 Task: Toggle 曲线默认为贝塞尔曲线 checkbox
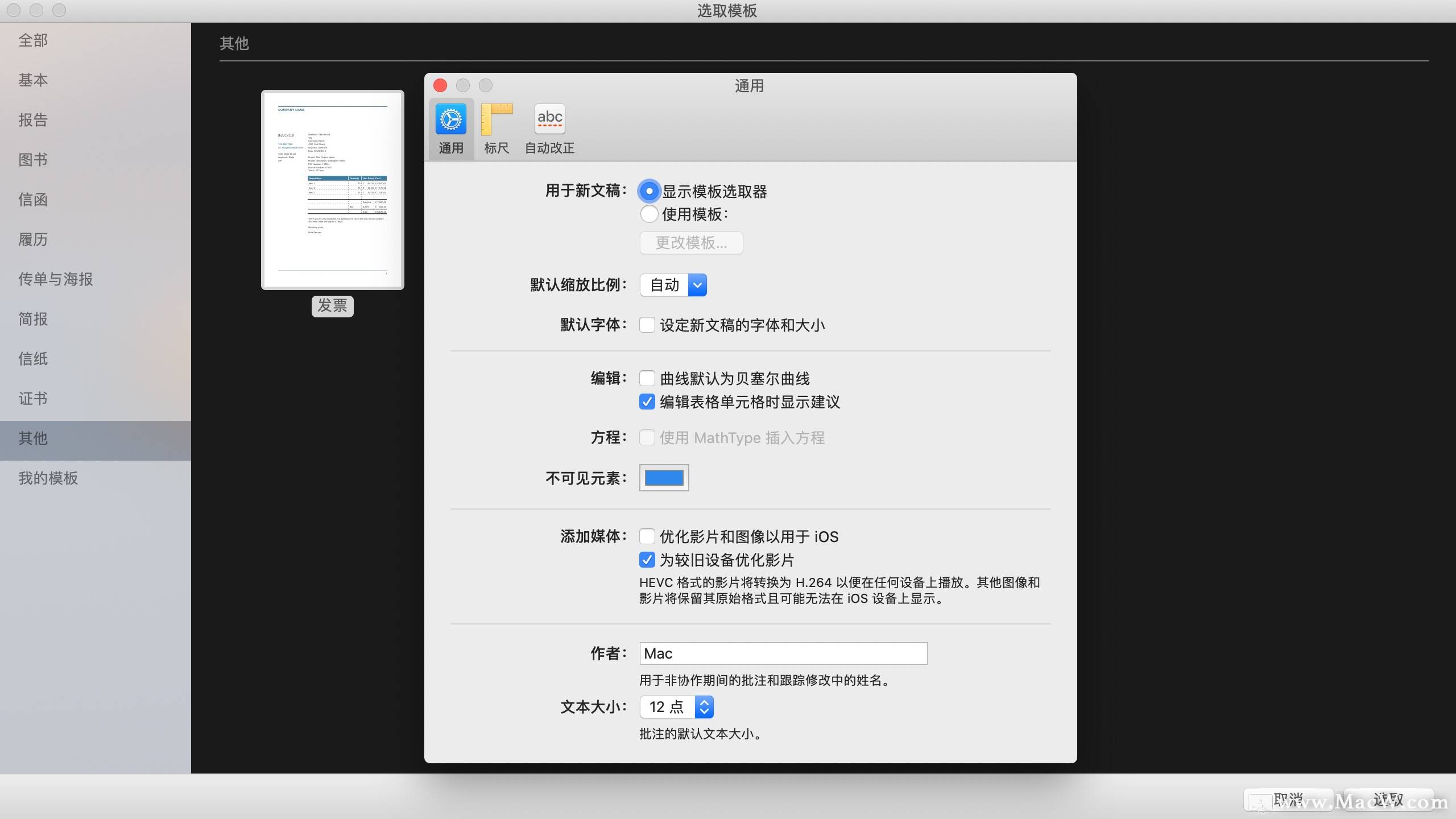point(647,378)
